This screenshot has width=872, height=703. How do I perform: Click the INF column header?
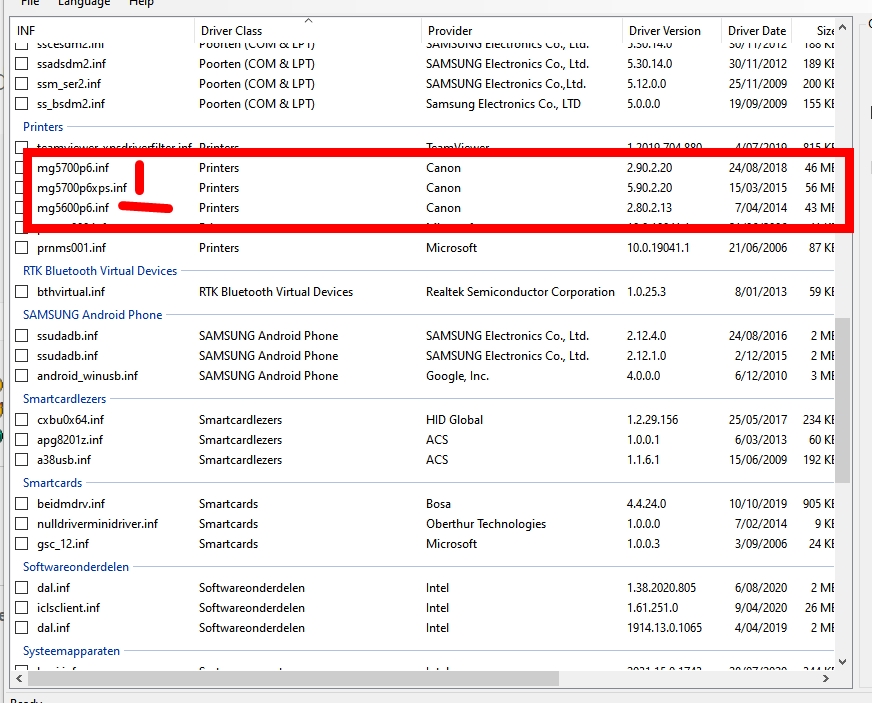click(x=26, y=31)
